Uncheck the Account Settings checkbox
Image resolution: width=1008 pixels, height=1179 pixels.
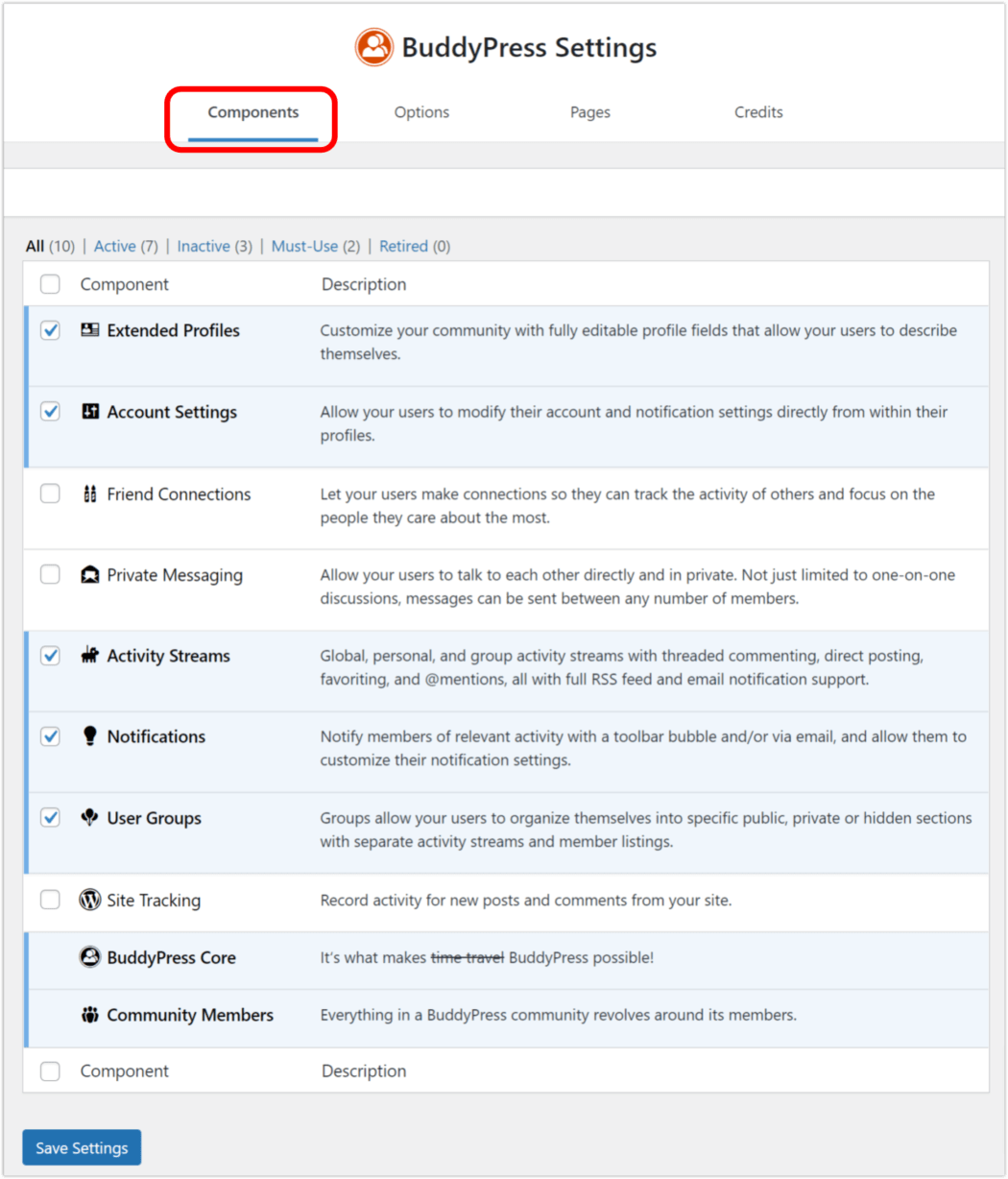tap(50, 412)
